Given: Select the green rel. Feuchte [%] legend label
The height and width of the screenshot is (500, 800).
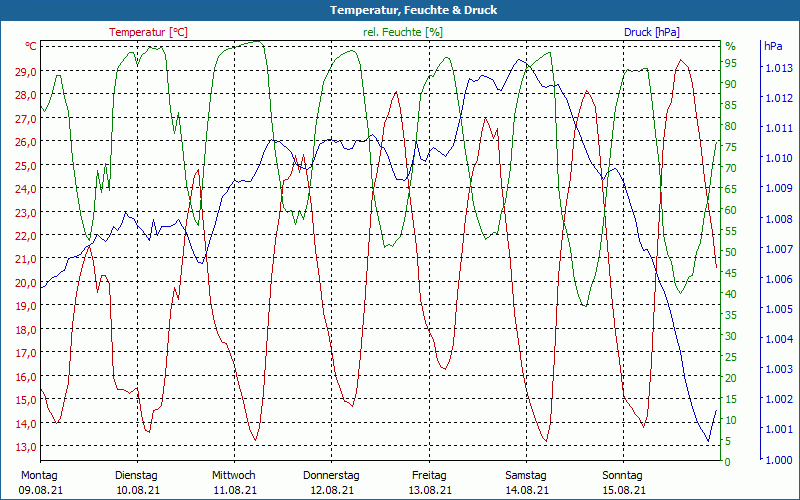Looking at the screenshot, I should pos(403,32).
